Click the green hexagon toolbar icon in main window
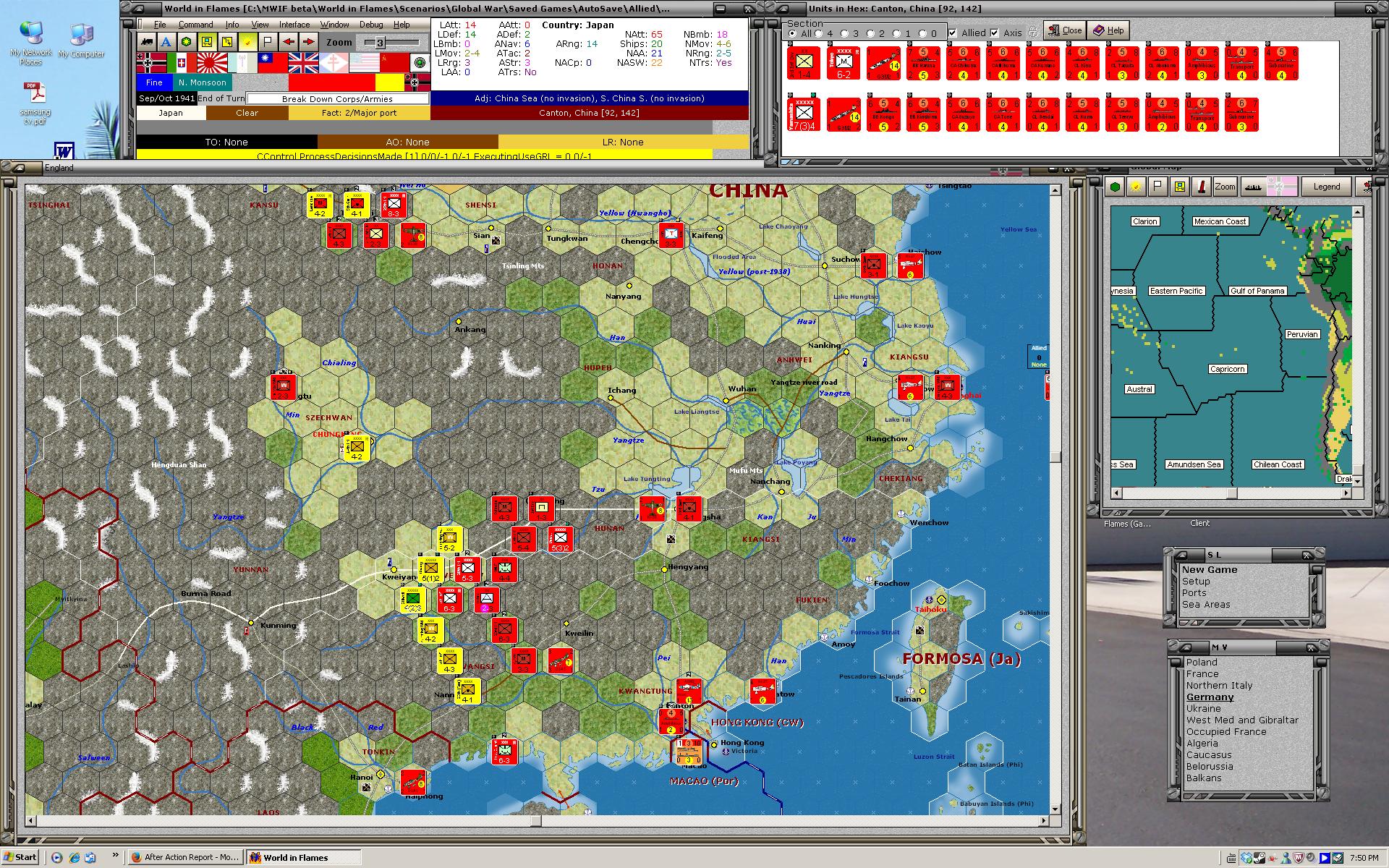 187,42
